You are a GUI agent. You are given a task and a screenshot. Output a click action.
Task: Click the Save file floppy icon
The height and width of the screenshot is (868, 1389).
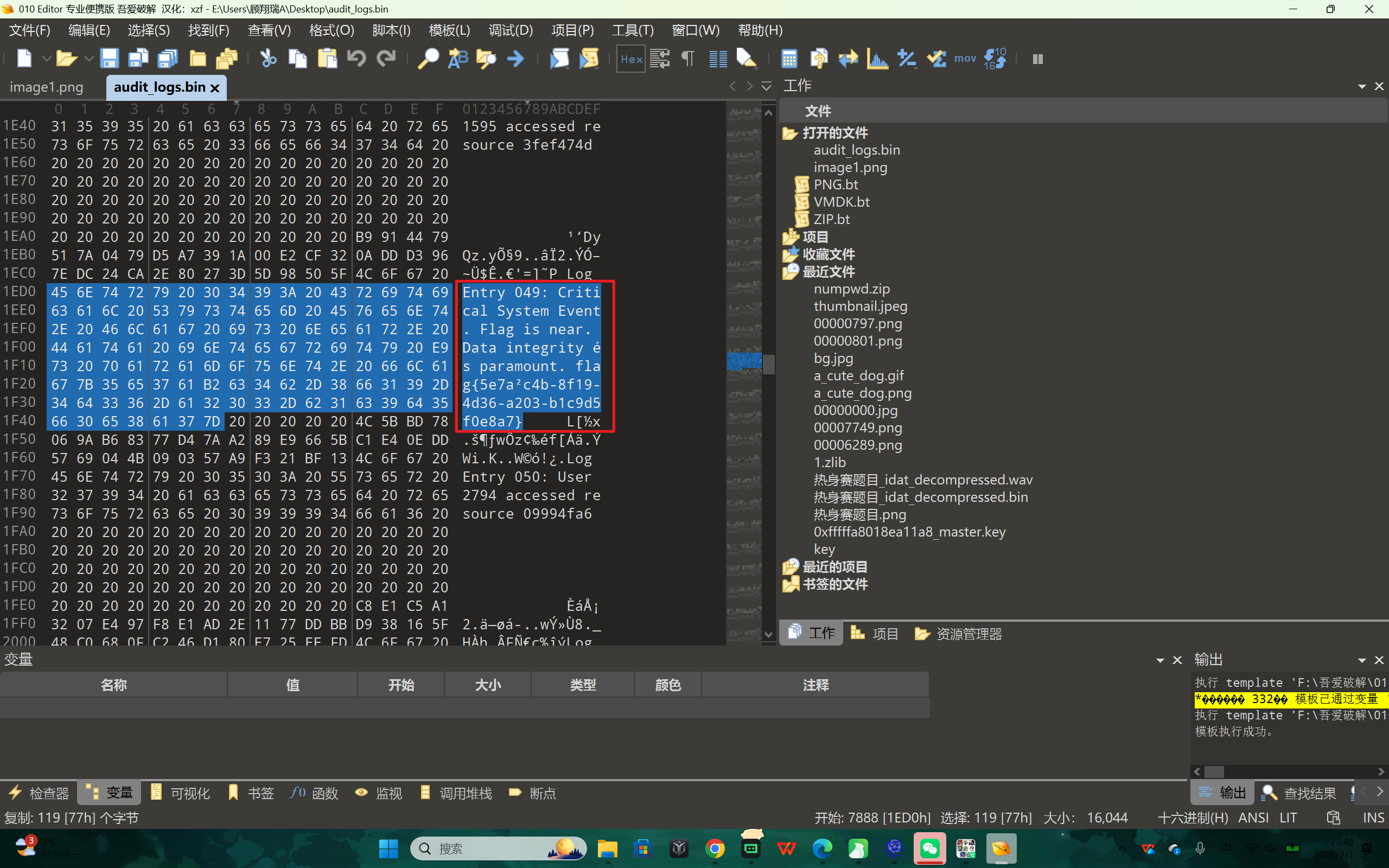click(x=109, y=59)
